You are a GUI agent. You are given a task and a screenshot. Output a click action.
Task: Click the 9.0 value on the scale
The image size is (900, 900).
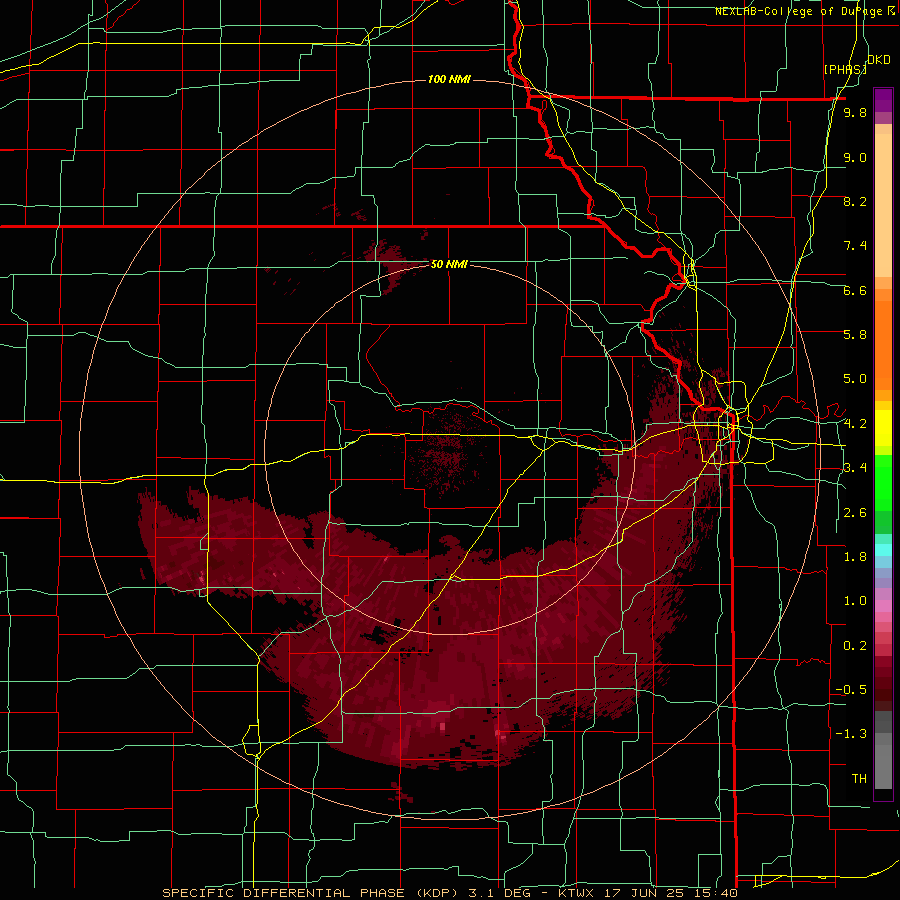point(855,157)
